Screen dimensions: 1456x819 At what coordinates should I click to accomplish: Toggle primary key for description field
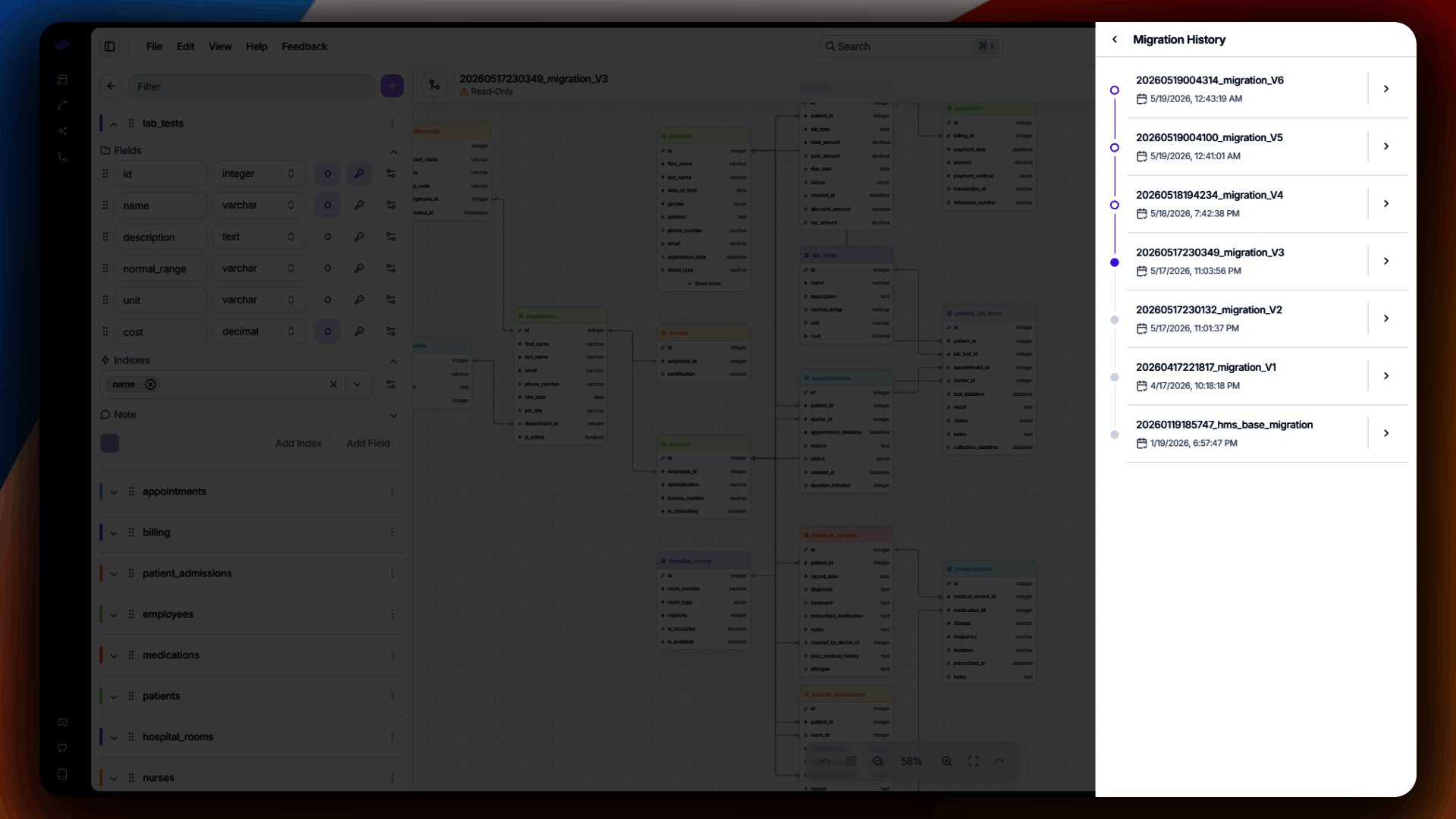coord(359,237)
